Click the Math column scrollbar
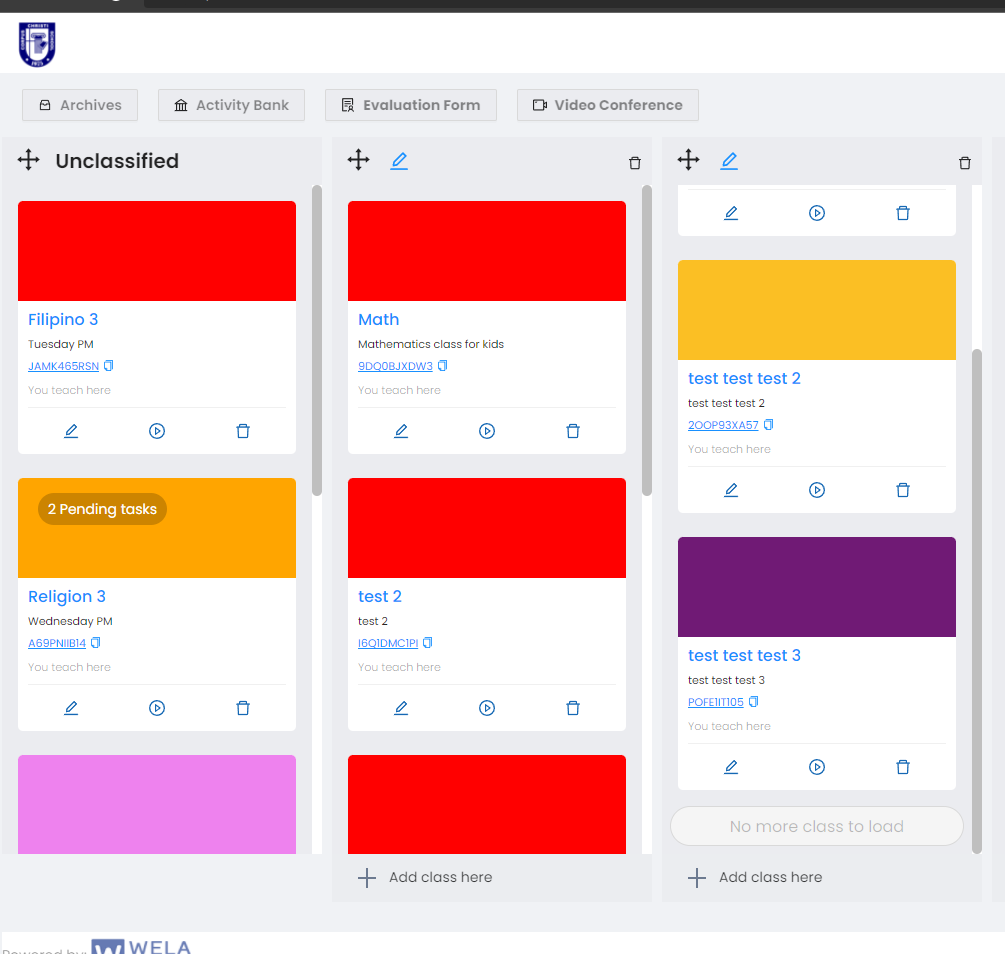Image resolution: width=1005 pixels, height=954 pixels. tap(647, 340)
